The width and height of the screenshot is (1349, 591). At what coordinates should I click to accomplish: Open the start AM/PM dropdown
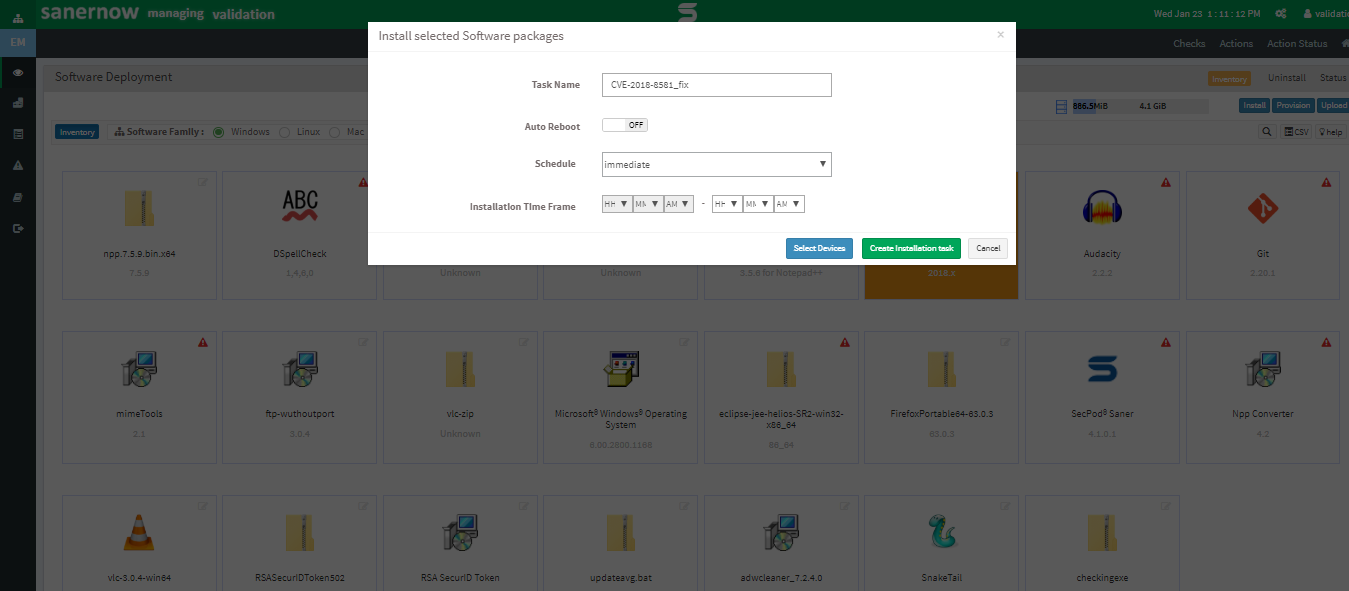(x=678, y=204)
